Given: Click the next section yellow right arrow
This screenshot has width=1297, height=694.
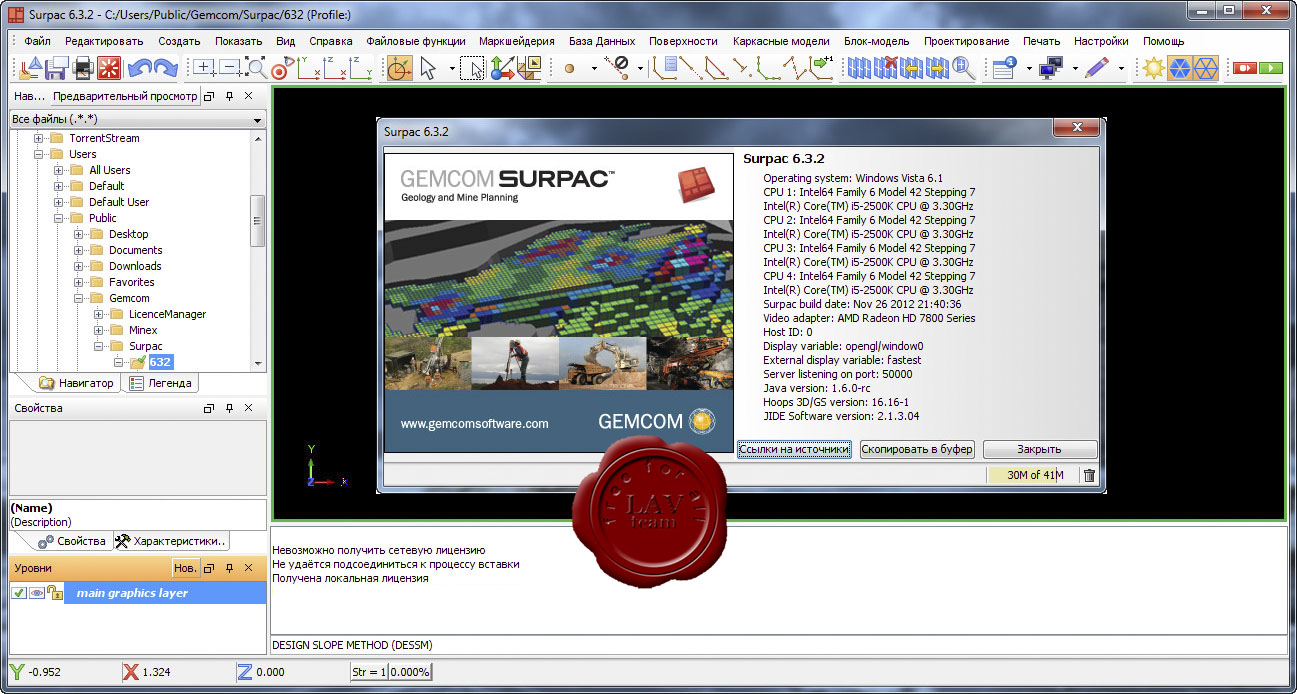Looking at the screenshot, I should click(x=937, y=68).
